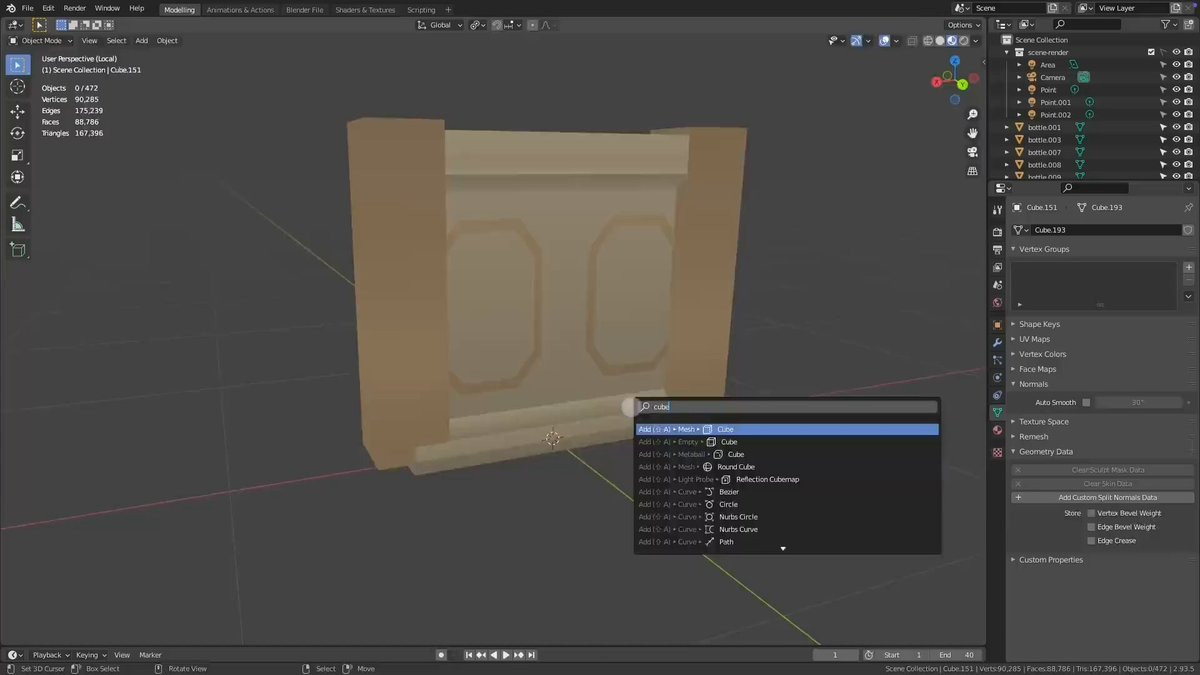This screenshot has height=675, width=1200.
Task: Choose the Measure tool icon
Action: tap(17, 225)
